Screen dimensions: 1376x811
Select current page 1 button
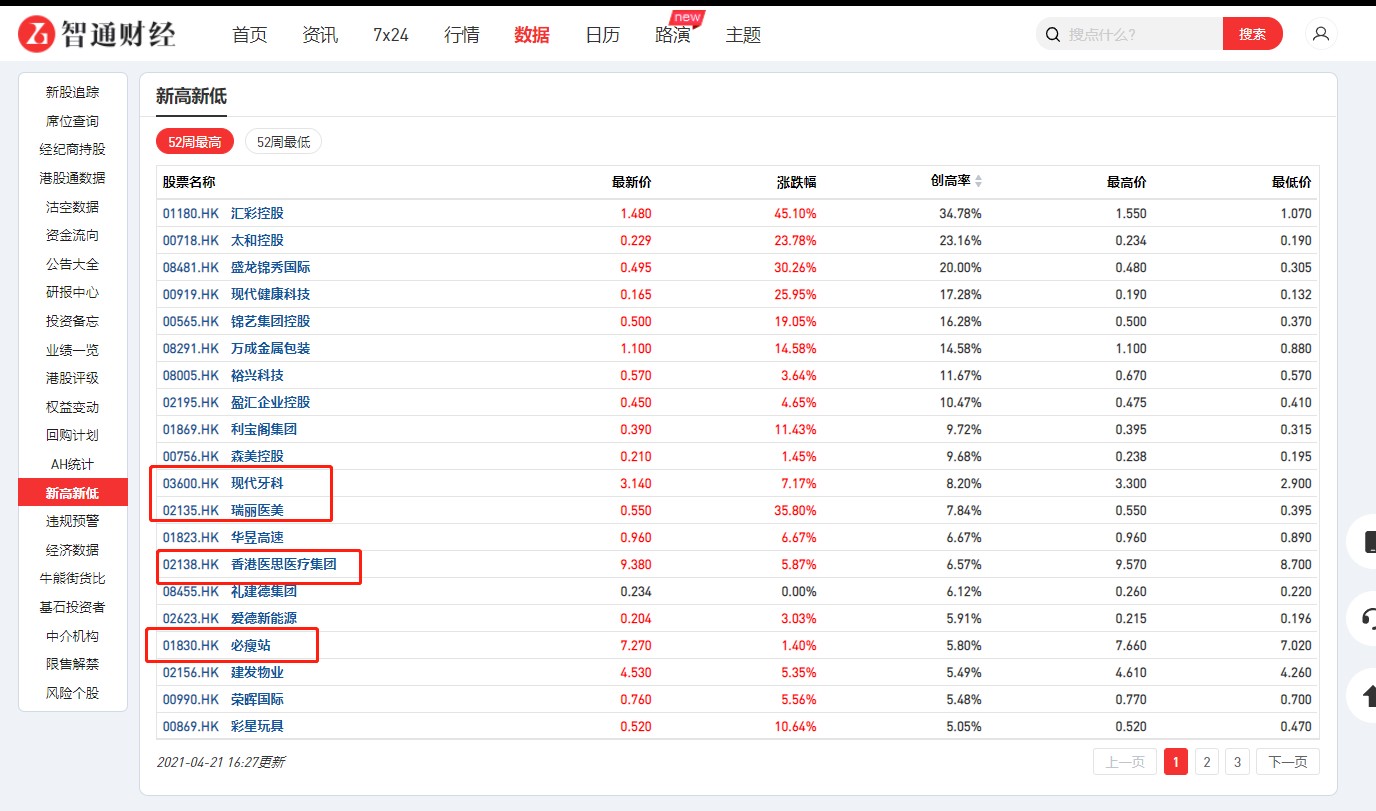coord(1175,762)
